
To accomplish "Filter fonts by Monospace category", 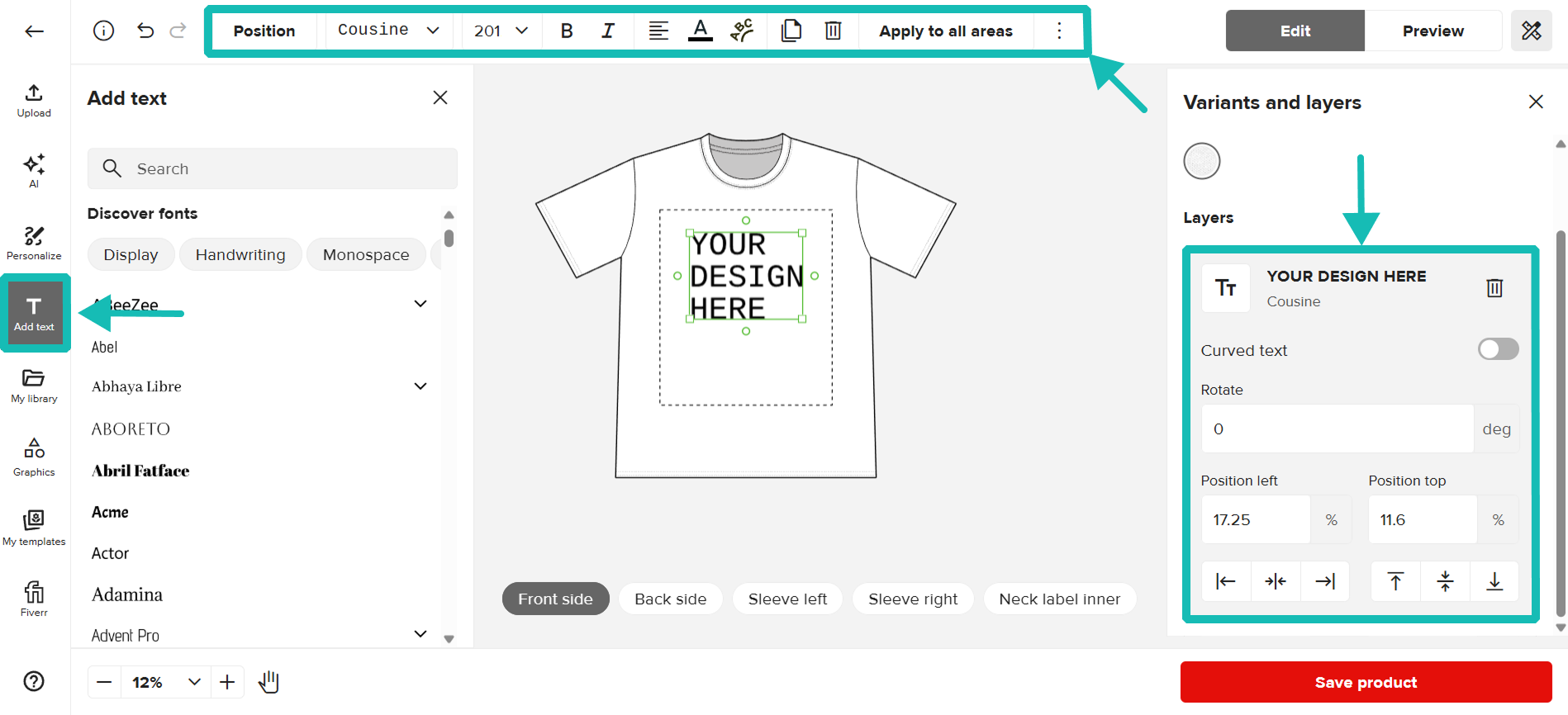I will click(366, 254).
